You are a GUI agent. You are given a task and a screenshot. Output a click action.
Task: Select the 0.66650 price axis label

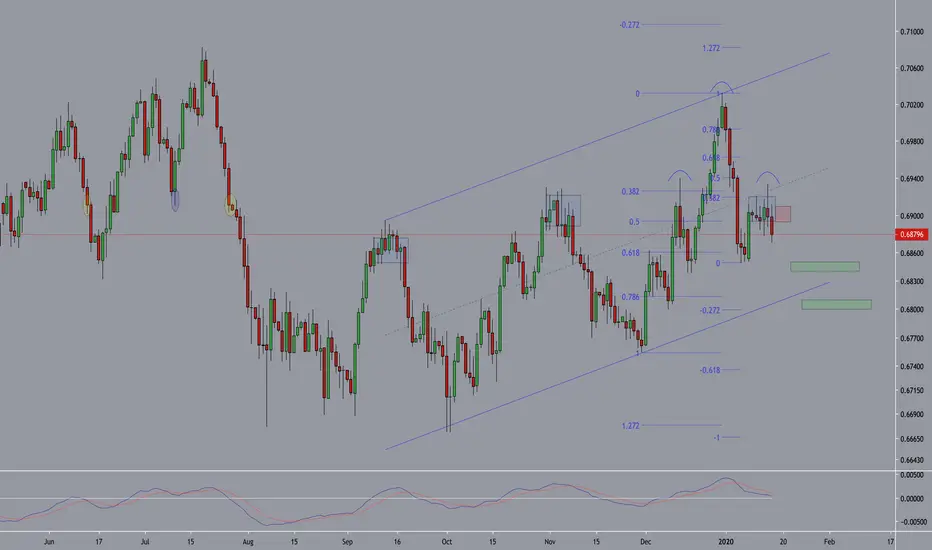click(x=912, y=439)
